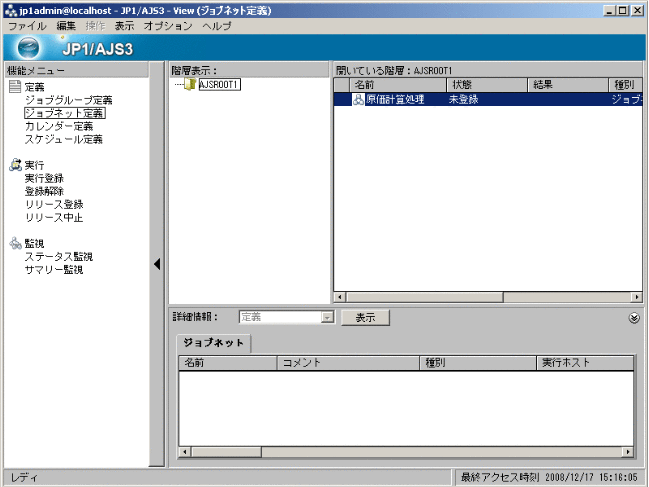Click the detail table horizontal scrollbar thumb

[x=226, y=452]
